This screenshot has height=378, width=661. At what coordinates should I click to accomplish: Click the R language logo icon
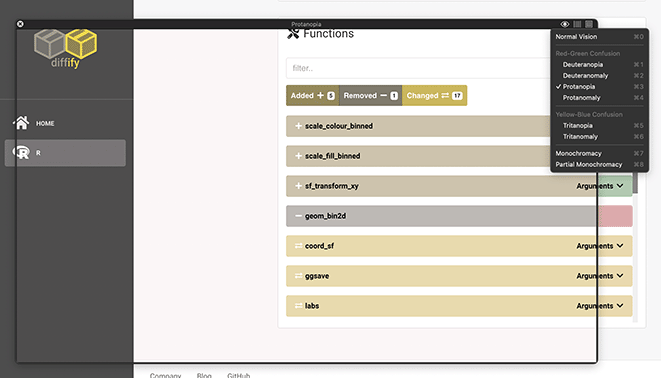(21, 153)
